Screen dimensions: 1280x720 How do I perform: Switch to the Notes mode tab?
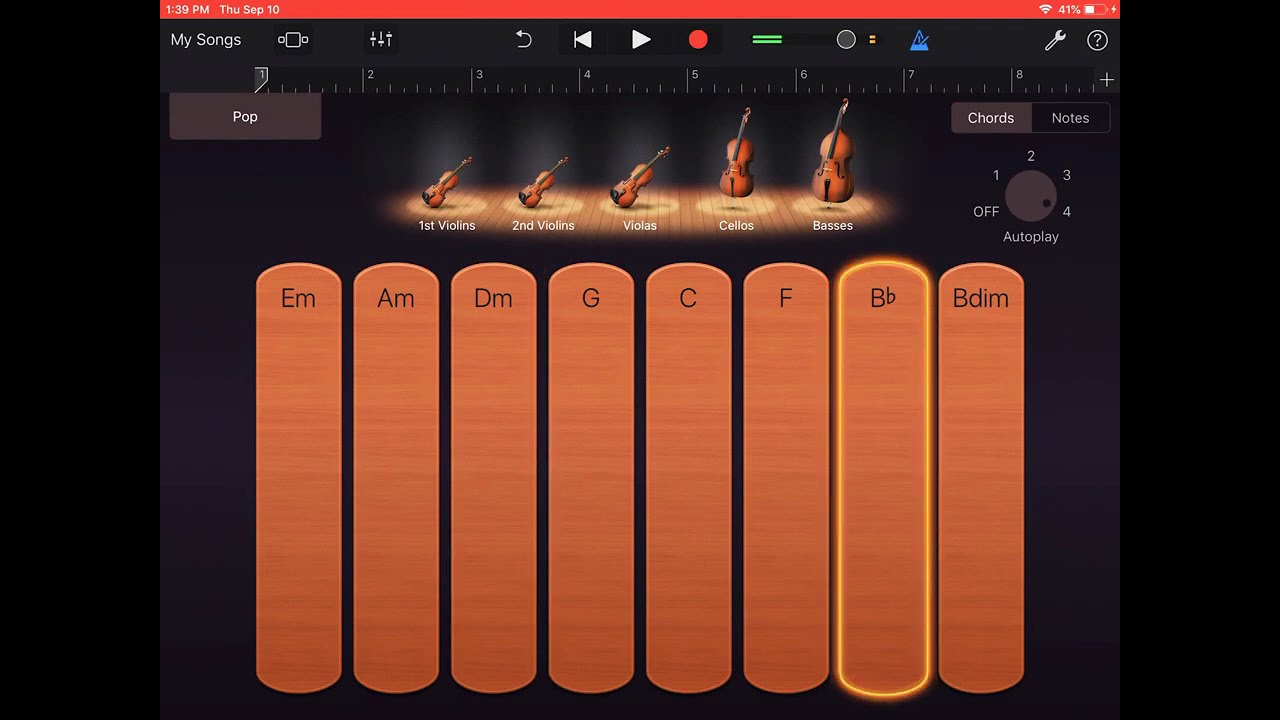point(1070,118)
